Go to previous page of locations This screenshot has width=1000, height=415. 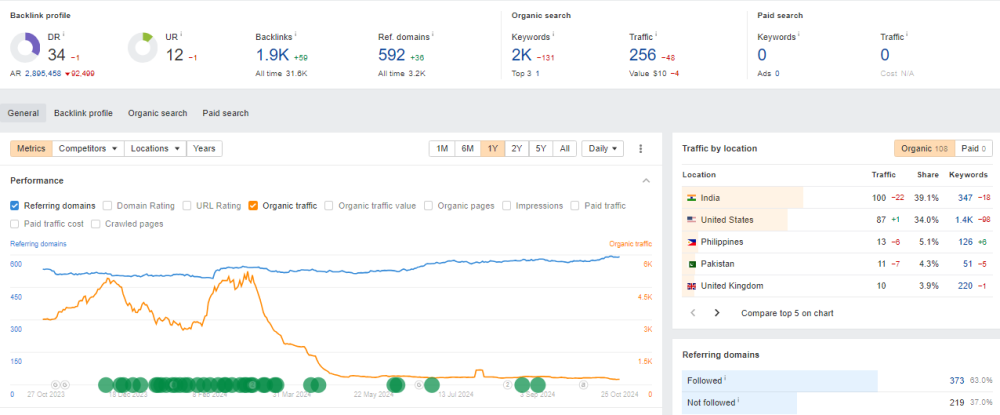pos(693,313)
